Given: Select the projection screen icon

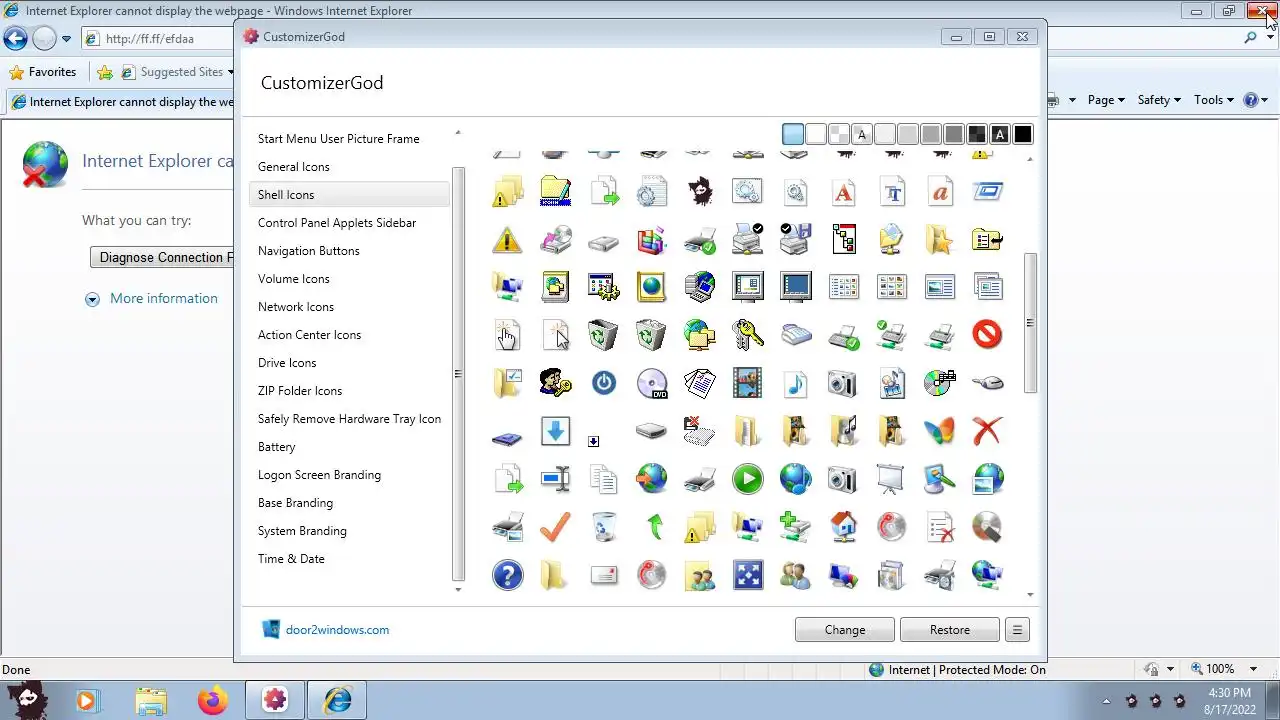Looking at the screenshot, I should coord(891,479).
